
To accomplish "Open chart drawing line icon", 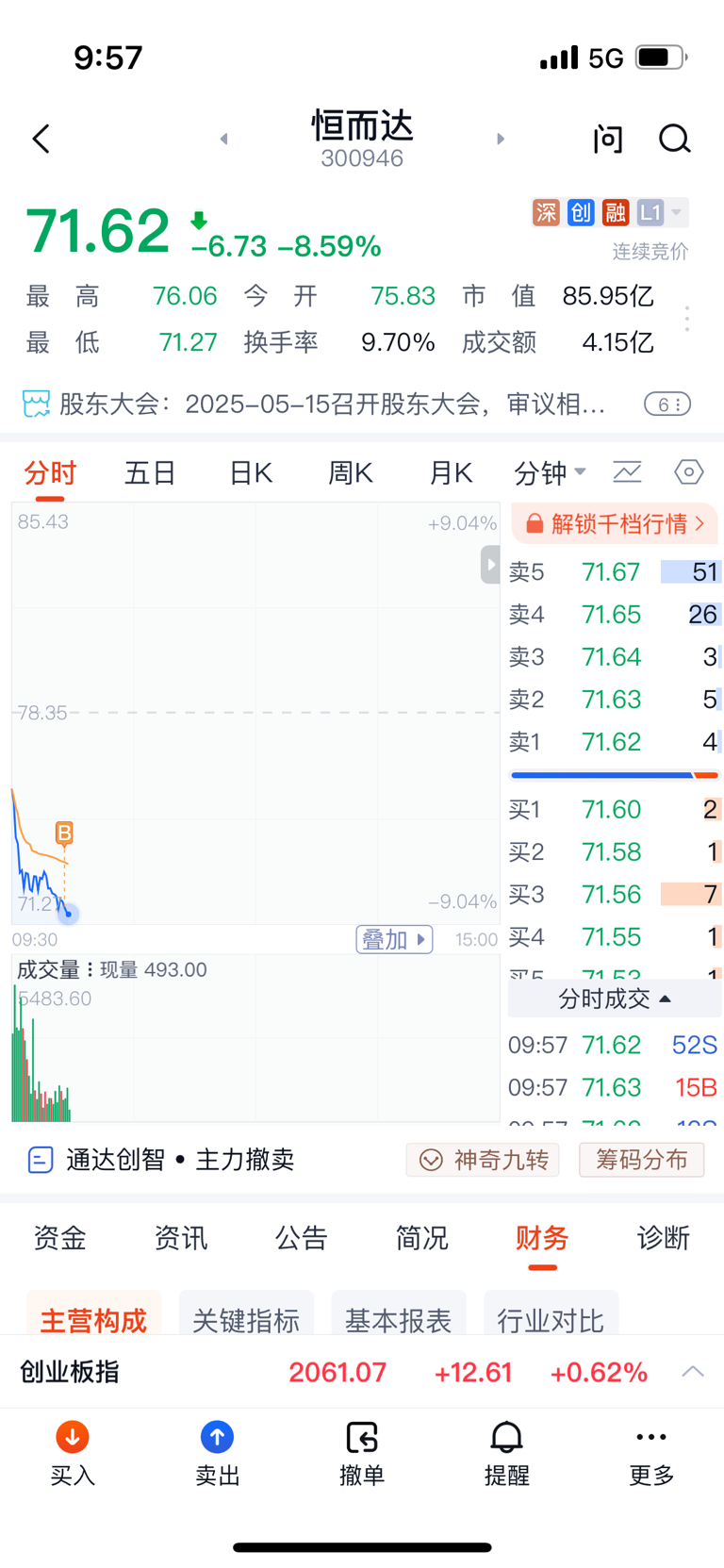I will (x=627, y=471).
